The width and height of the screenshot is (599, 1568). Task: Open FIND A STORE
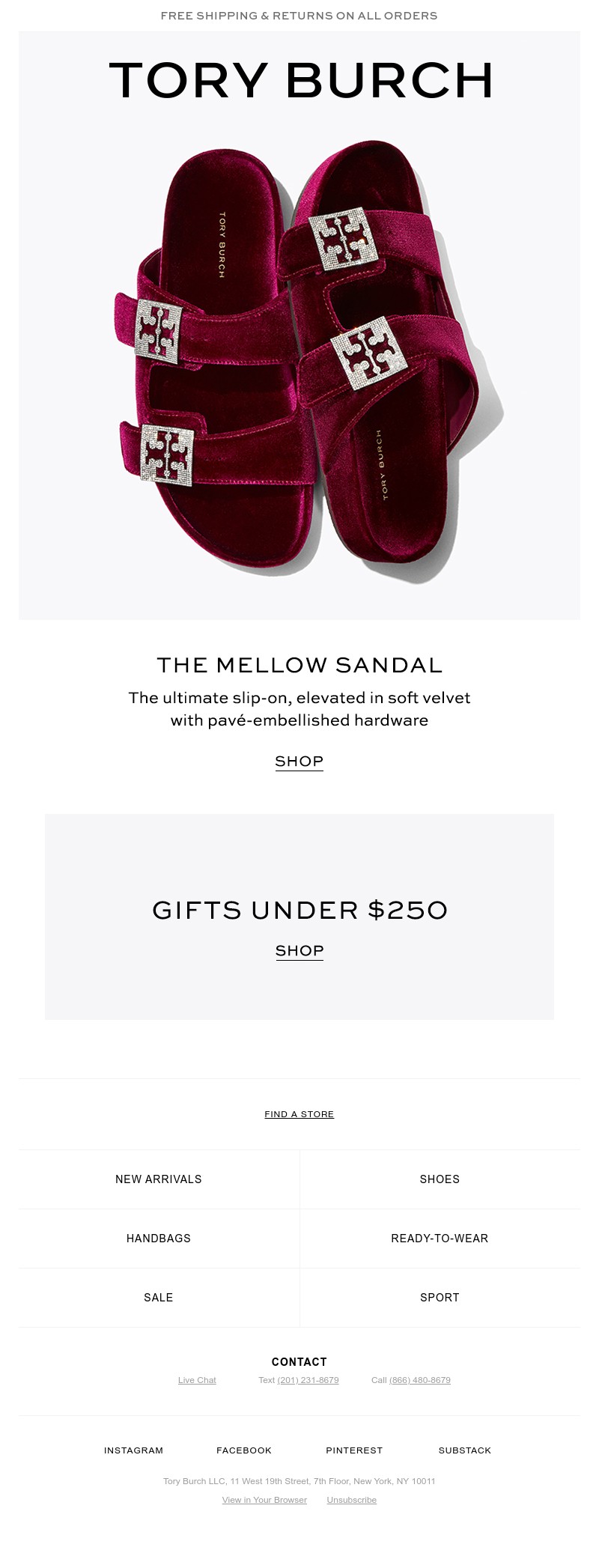pos(299,1114)
